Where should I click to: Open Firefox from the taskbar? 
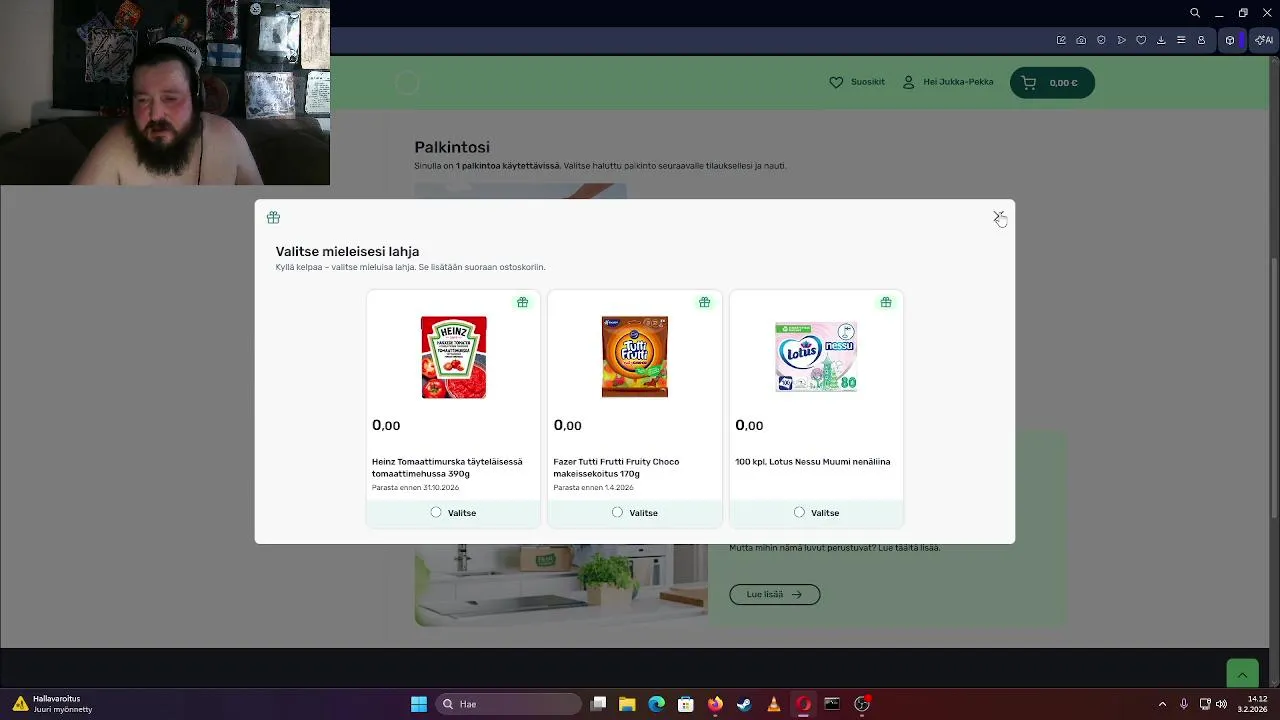(714, 704)
